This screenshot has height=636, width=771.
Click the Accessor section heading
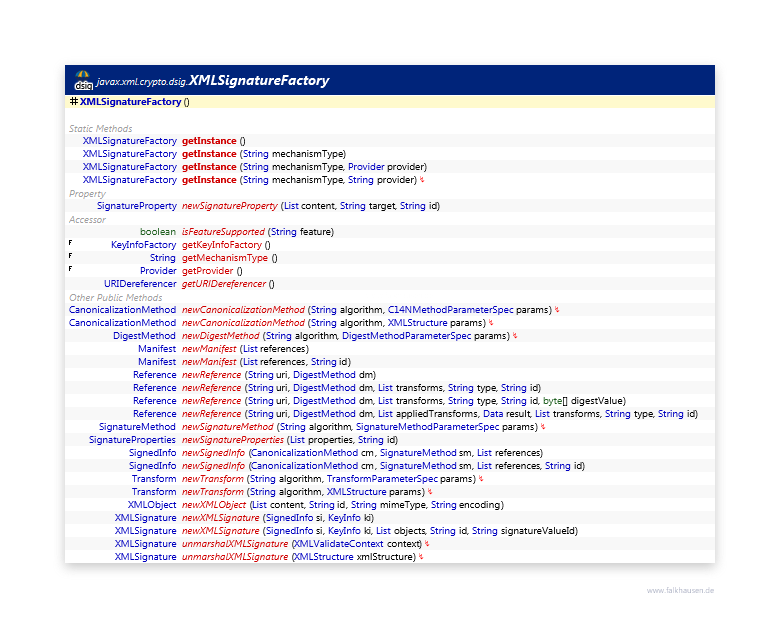(x=87, y=219)
